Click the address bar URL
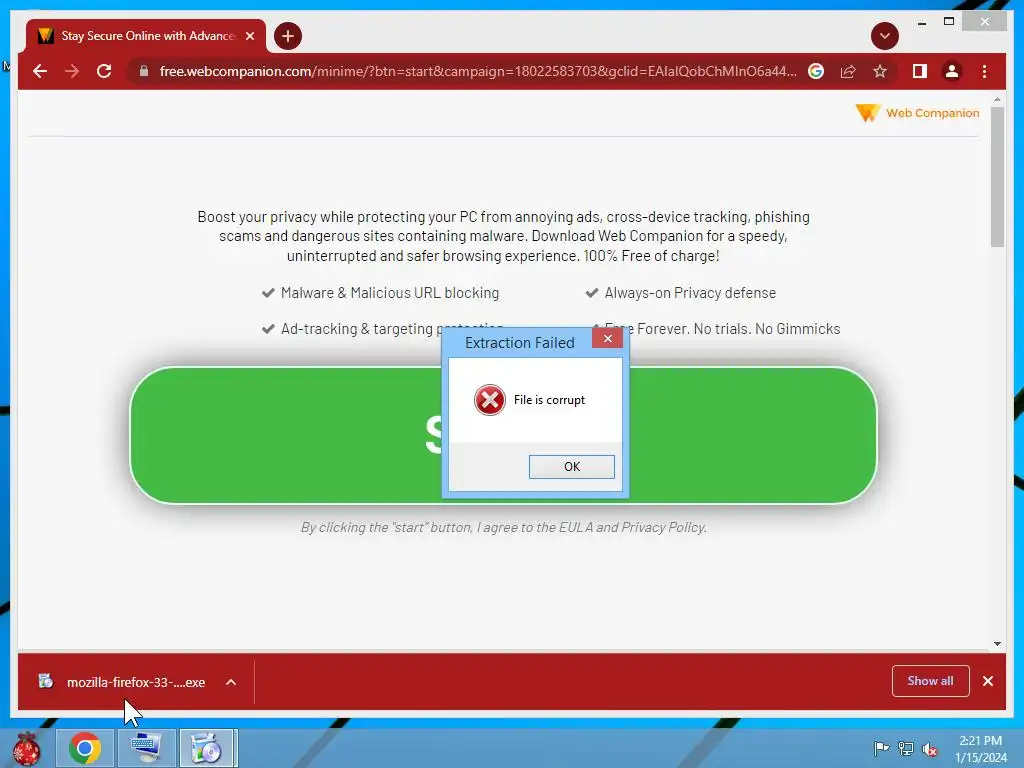This screenshot has width=1024, height=768. tap(477, 71)
